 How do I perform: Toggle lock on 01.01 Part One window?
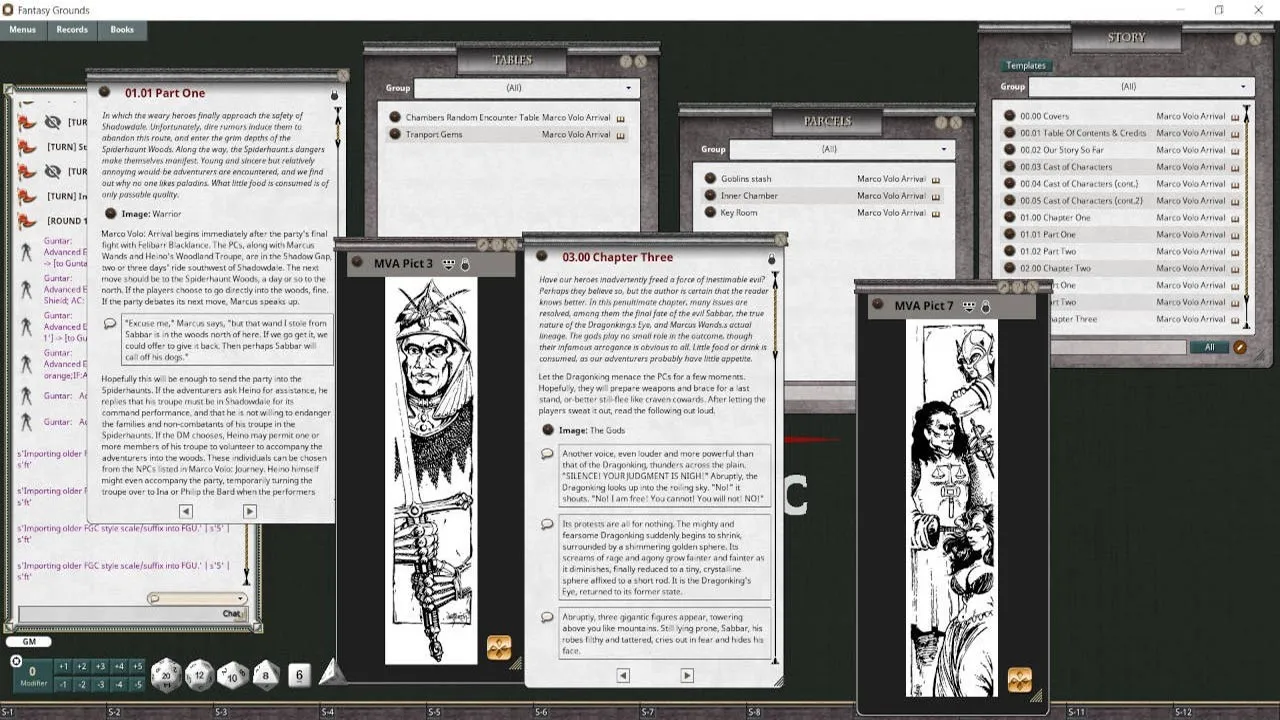tap(334, 95)
